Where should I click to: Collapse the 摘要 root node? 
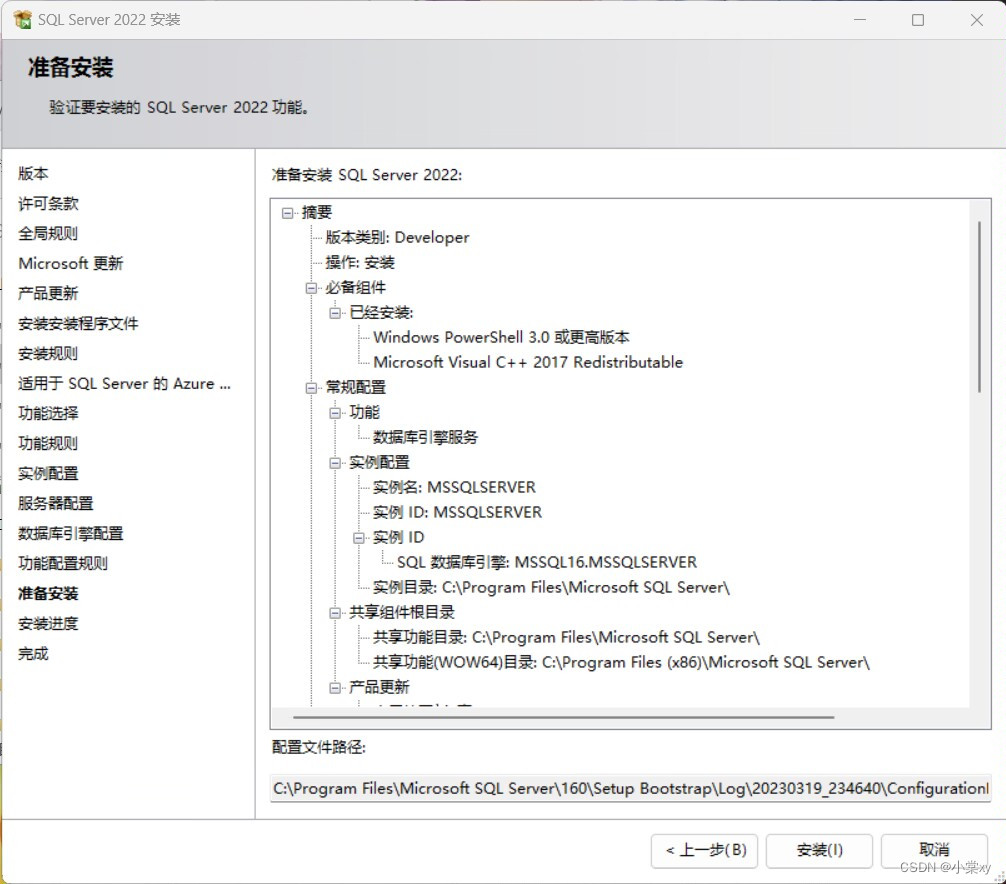(288, 213)
